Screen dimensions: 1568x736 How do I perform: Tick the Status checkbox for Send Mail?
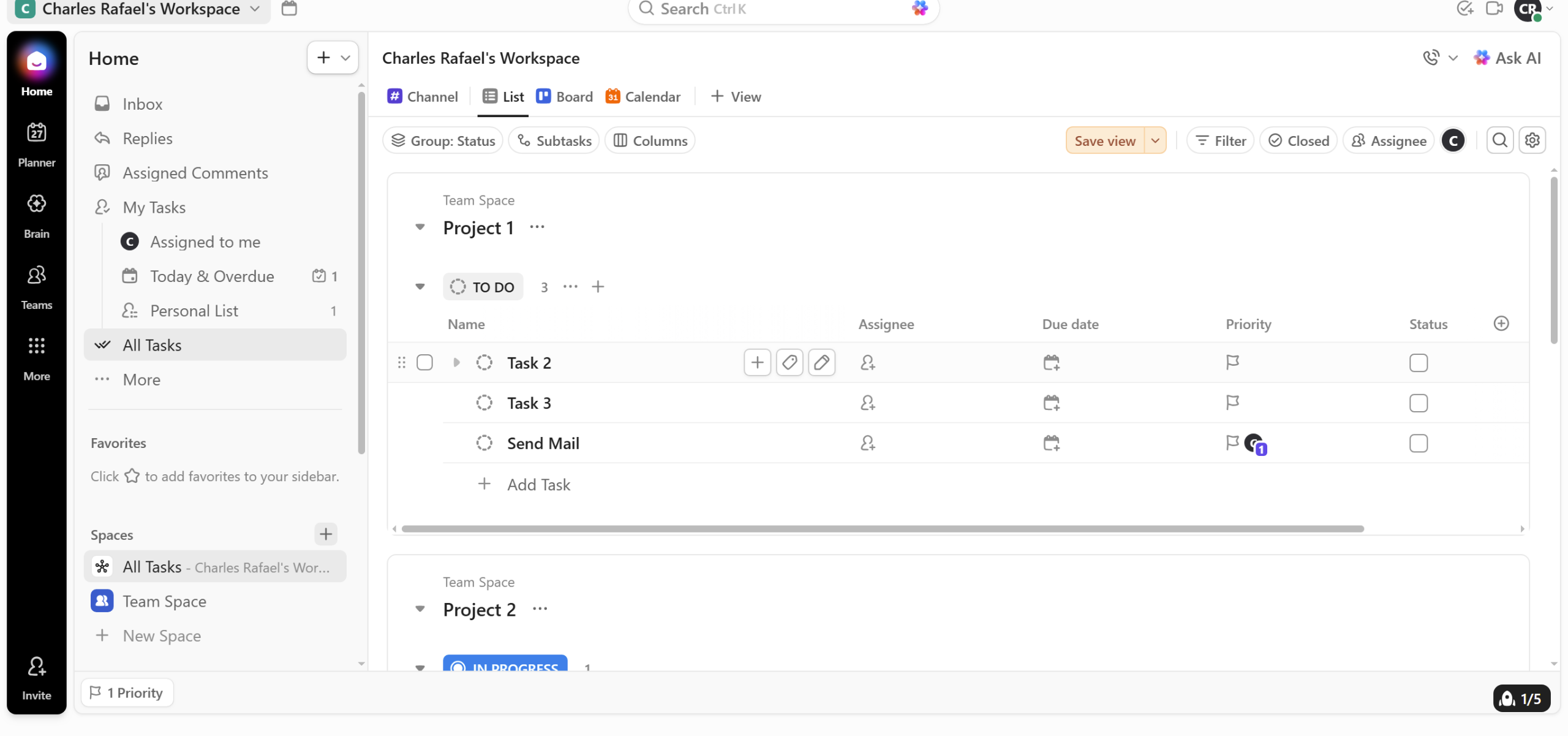[x=1418, y=443]
